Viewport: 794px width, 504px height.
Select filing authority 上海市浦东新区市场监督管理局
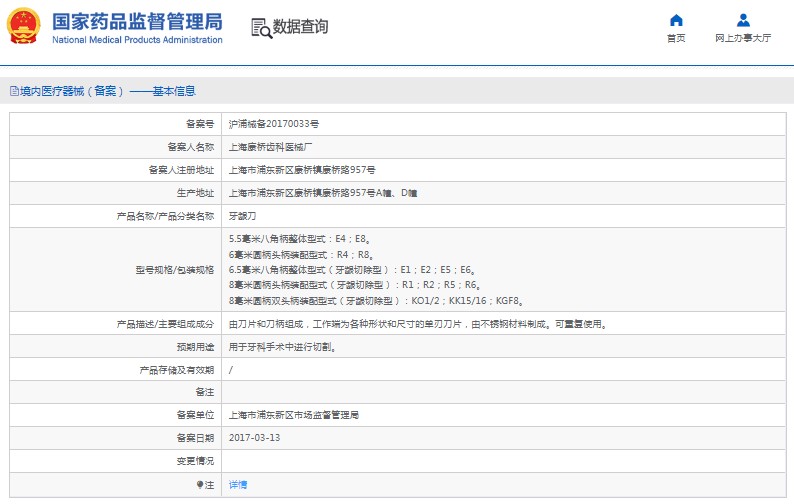click(294, 415)
